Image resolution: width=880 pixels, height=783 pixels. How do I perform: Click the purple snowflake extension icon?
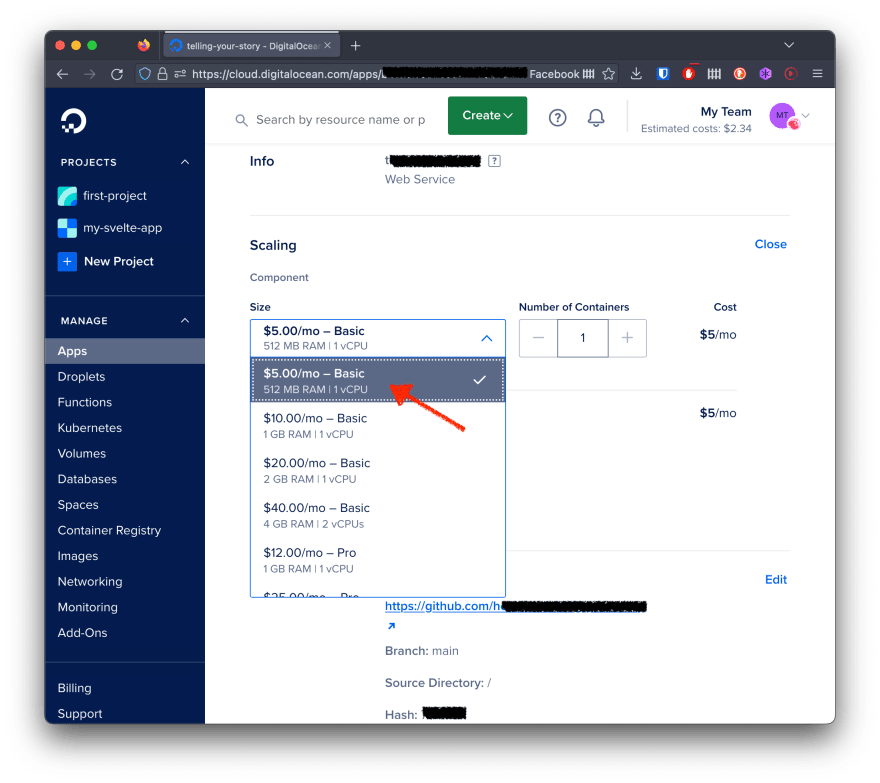click(766, 74)
